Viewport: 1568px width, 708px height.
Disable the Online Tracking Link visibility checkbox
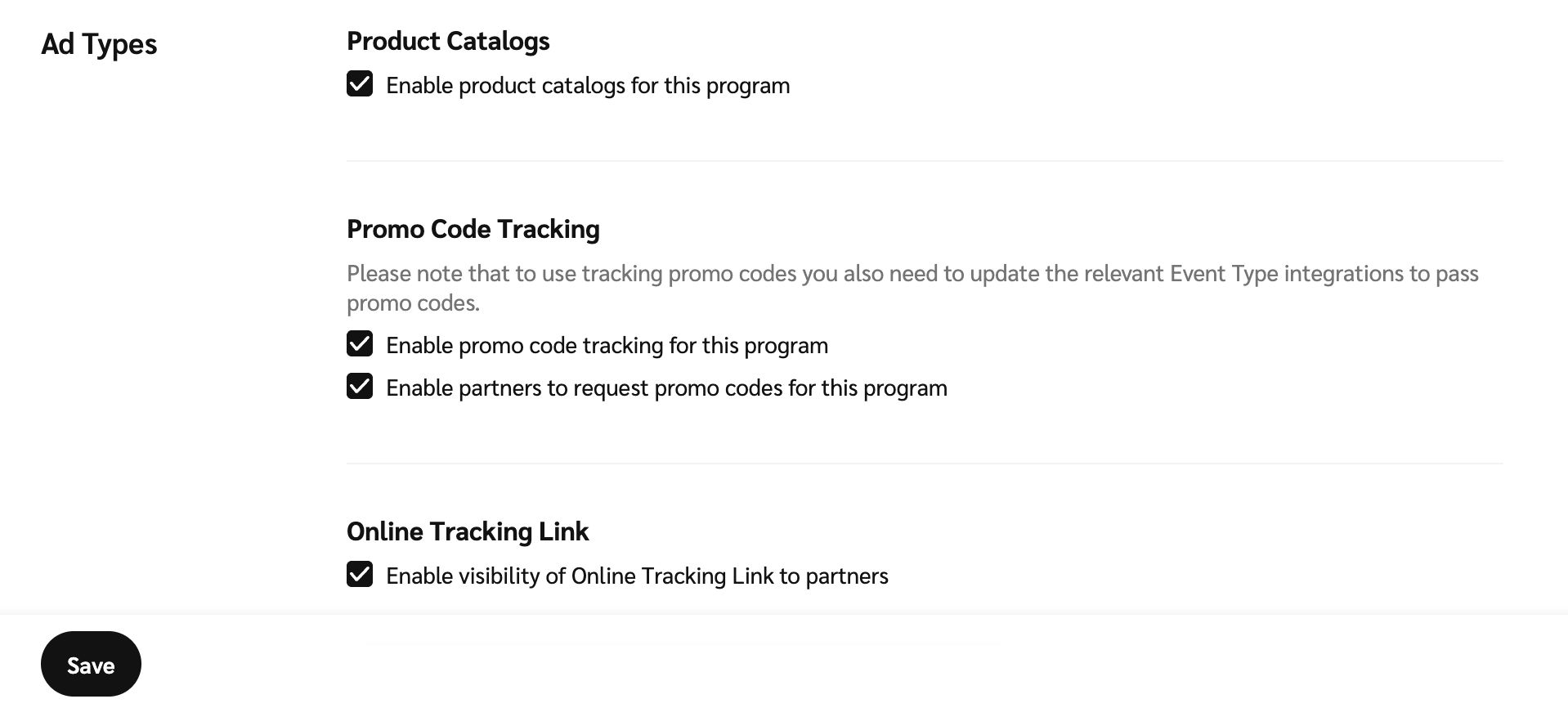(360, 575)
